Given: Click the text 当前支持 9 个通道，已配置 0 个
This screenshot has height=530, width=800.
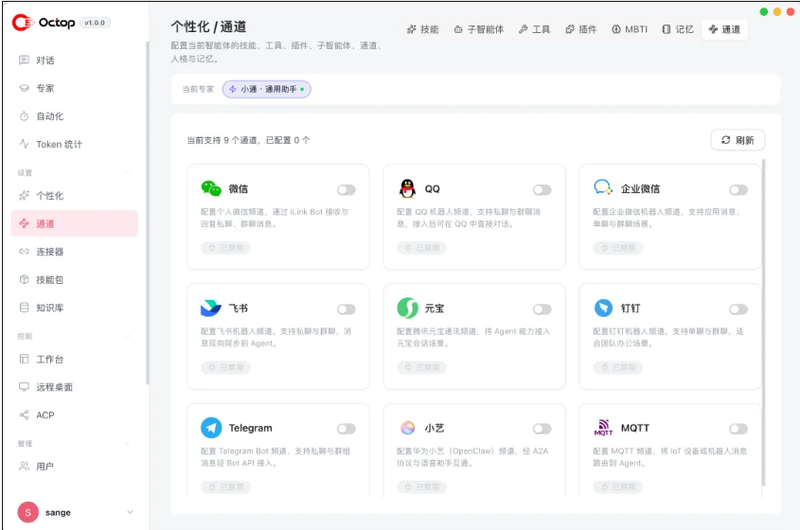Looking at the screenshot, I should [x=248, y=140].
